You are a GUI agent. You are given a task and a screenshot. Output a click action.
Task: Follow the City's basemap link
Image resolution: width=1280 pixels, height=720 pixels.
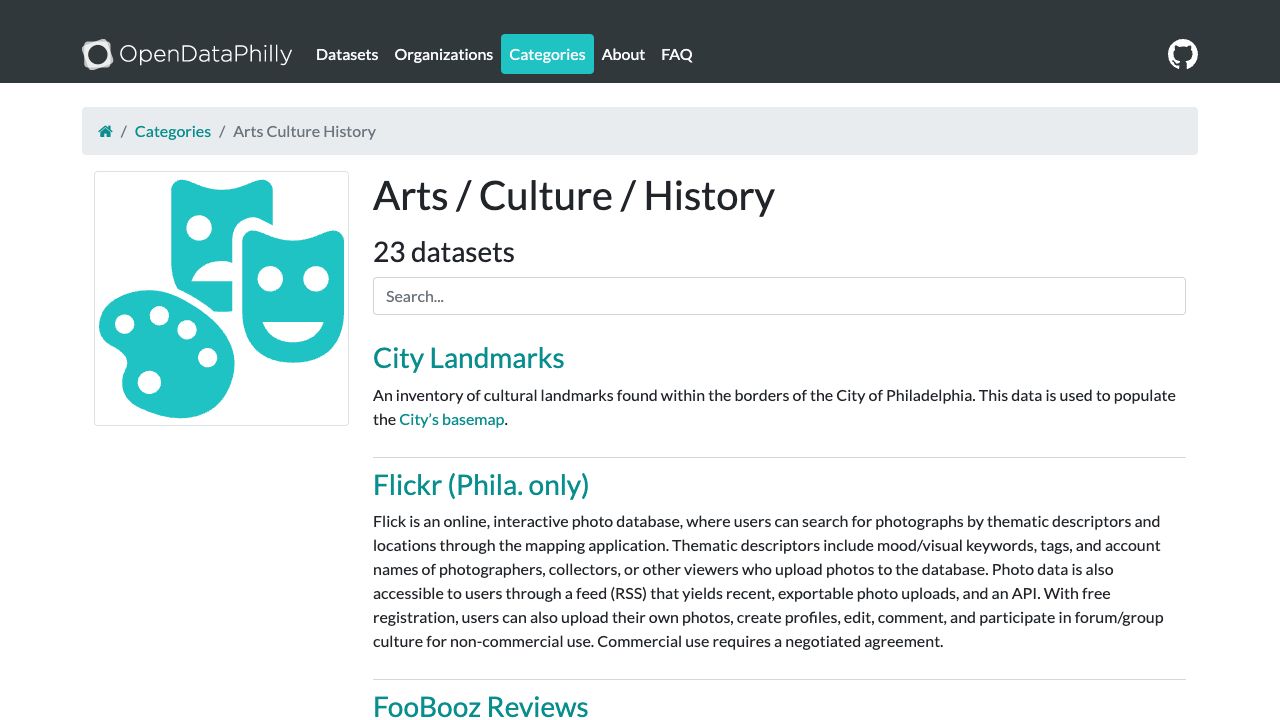pyautogui.click(x=451, y=419)
